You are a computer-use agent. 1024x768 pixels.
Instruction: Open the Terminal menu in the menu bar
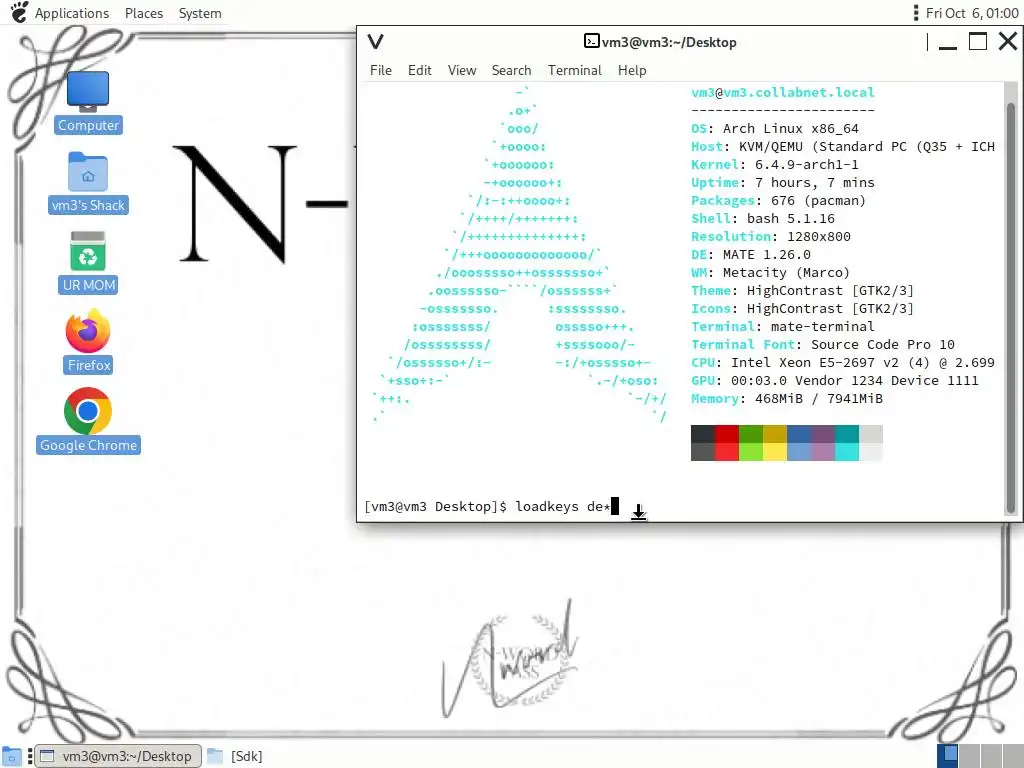tap(575, 70)
